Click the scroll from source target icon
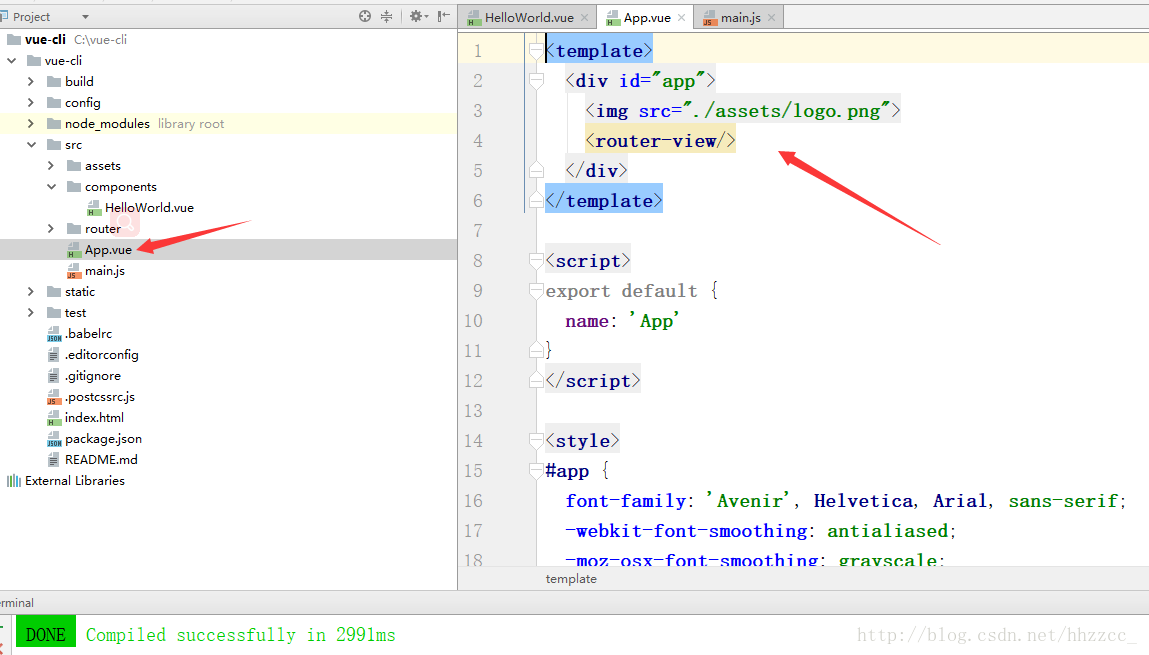 [365, 16]
